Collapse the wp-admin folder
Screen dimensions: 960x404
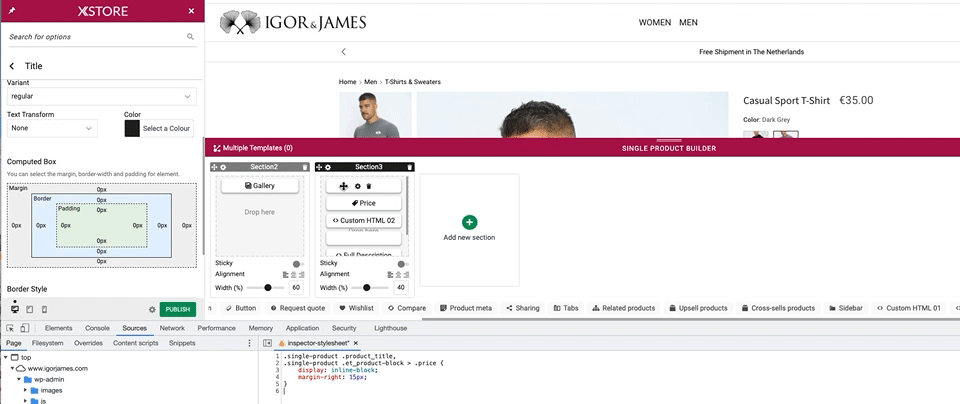click(x=19, y=380)
